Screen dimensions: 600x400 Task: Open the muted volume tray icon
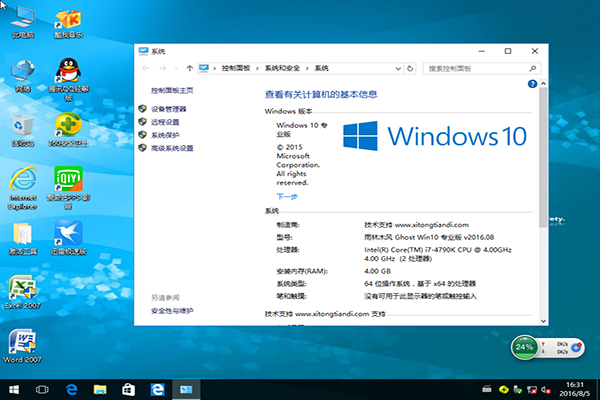click(x=546, y=390)
